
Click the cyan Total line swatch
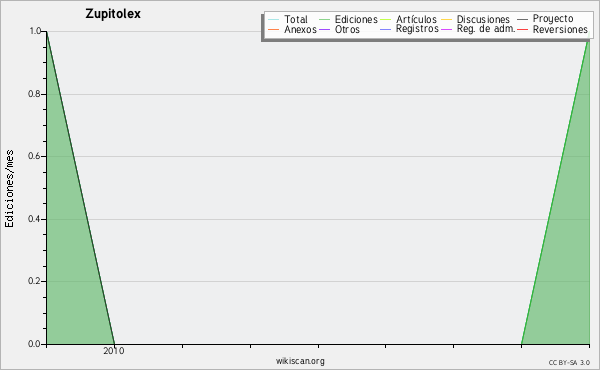274,20
